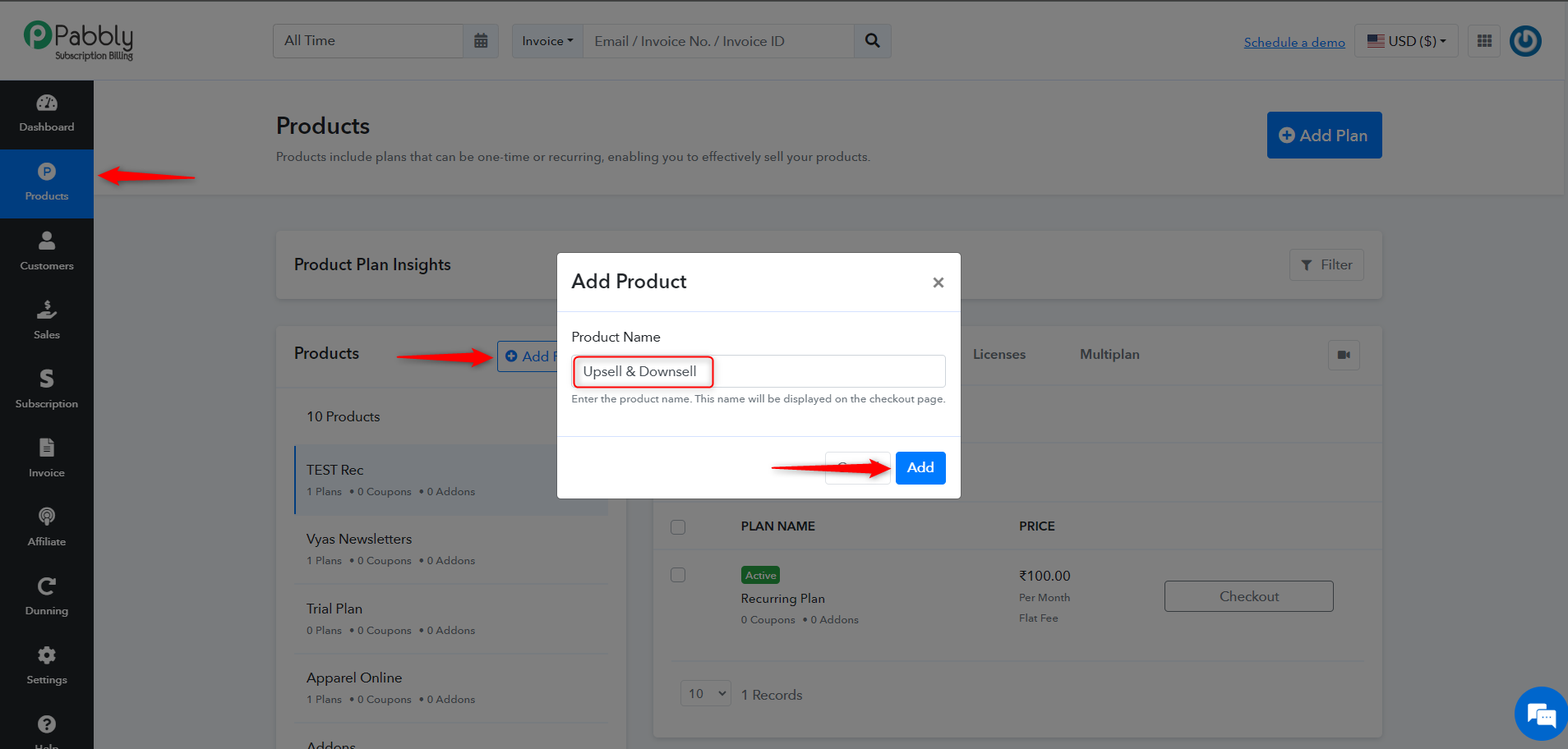Open the records per page dropdown

coord(706,693)
